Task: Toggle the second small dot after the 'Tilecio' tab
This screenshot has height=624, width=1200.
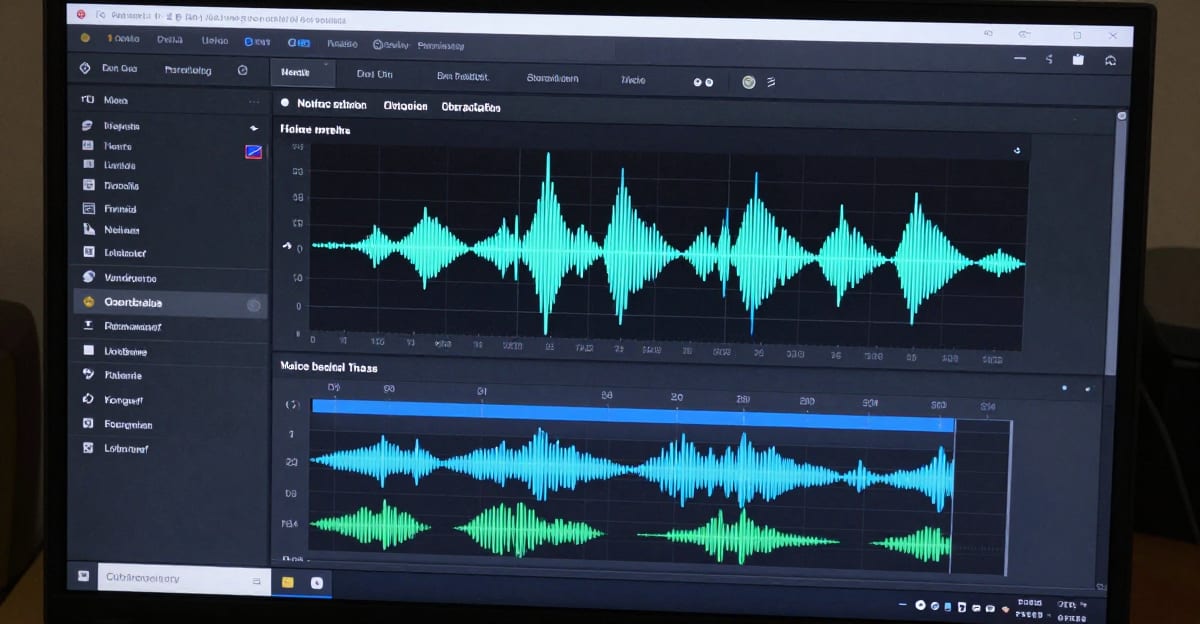Action: point(709,83)
